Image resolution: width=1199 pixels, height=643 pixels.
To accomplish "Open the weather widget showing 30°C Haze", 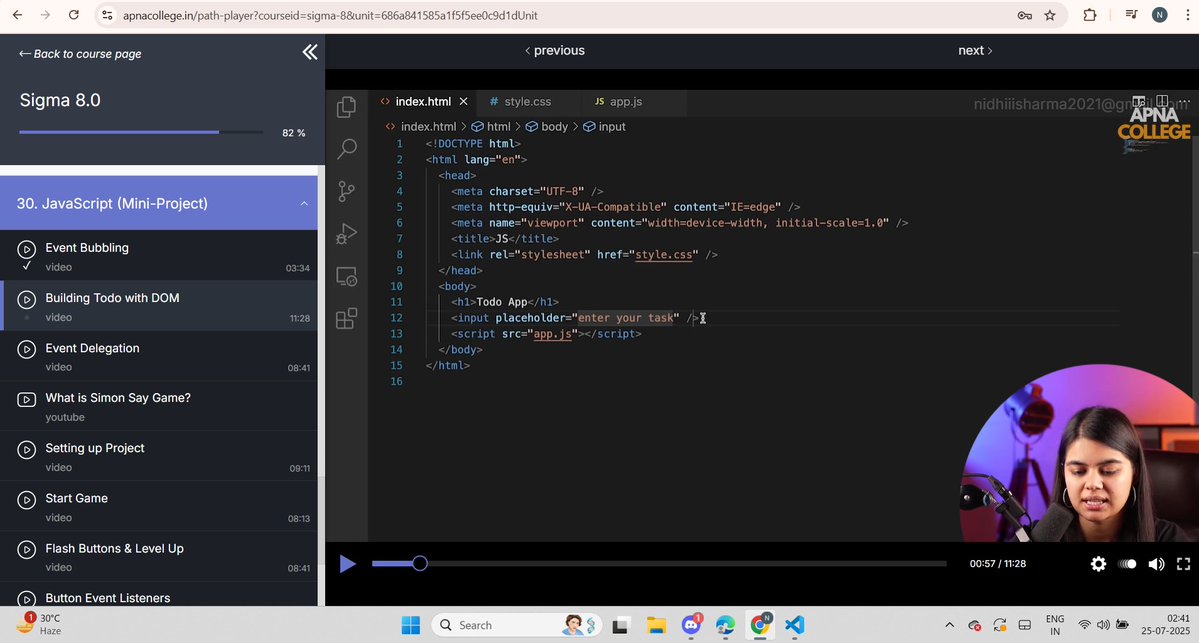I will (x=40, y=625).
